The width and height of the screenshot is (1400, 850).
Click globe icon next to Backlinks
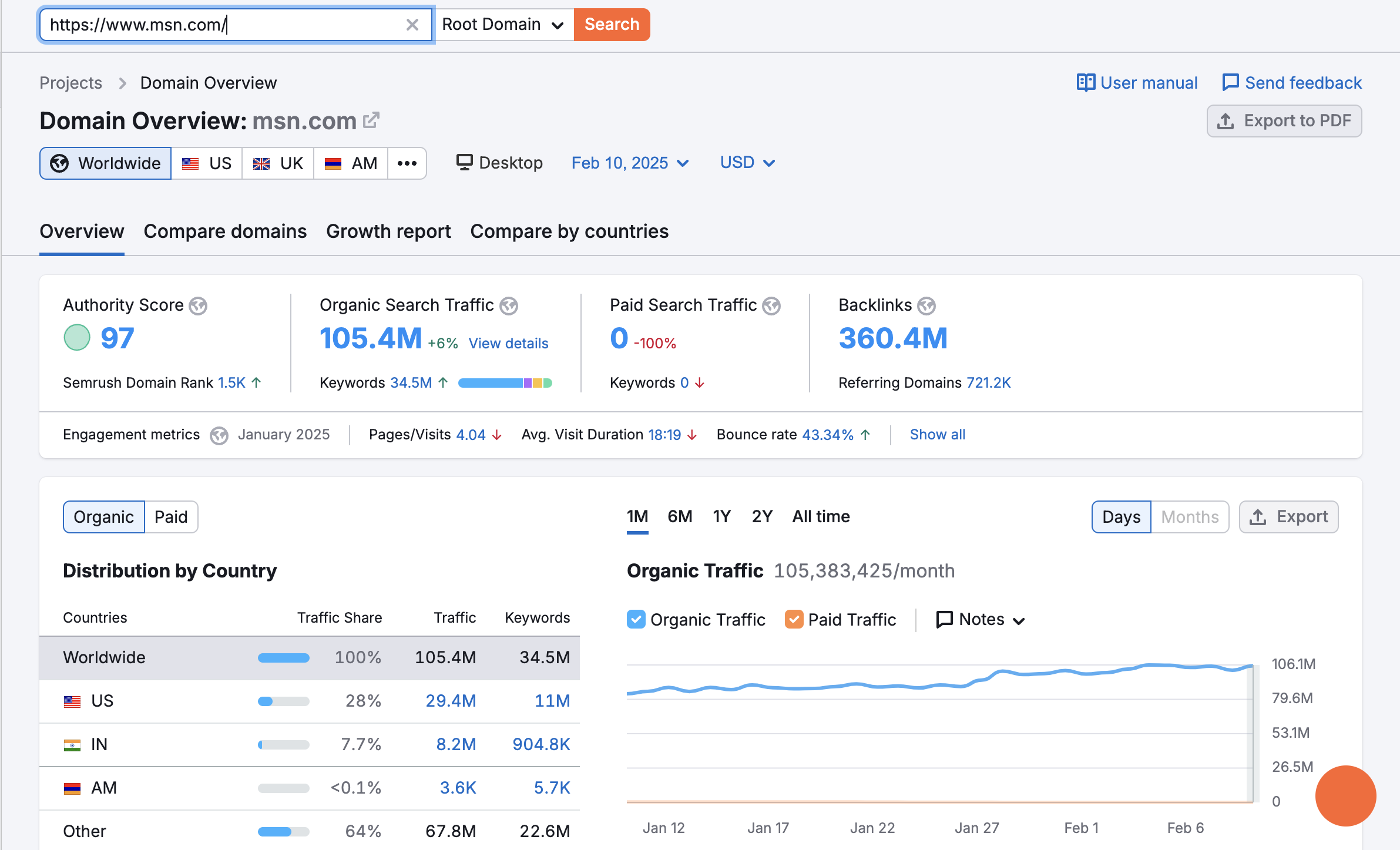point(926,306)
